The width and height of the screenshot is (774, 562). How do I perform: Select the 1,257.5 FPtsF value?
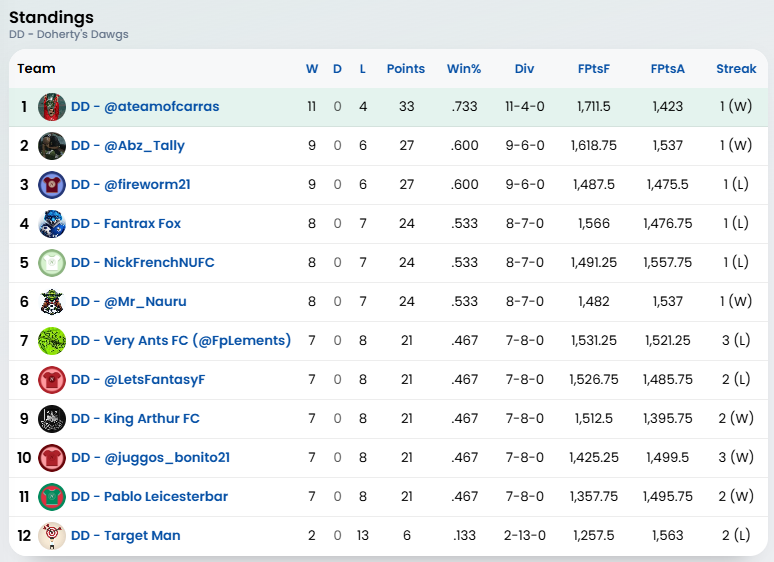click(x=594, y=535)
